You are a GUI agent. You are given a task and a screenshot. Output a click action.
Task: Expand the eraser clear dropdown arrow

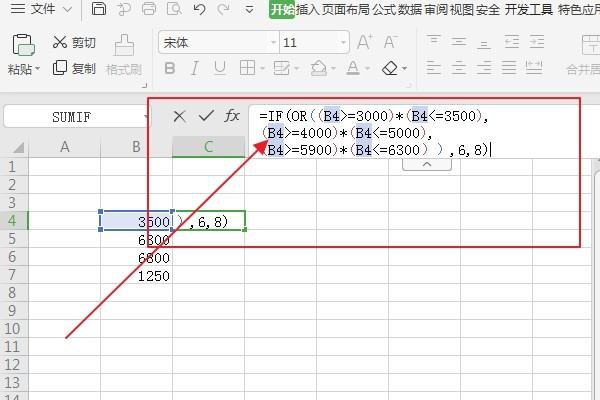click(404, 69)
